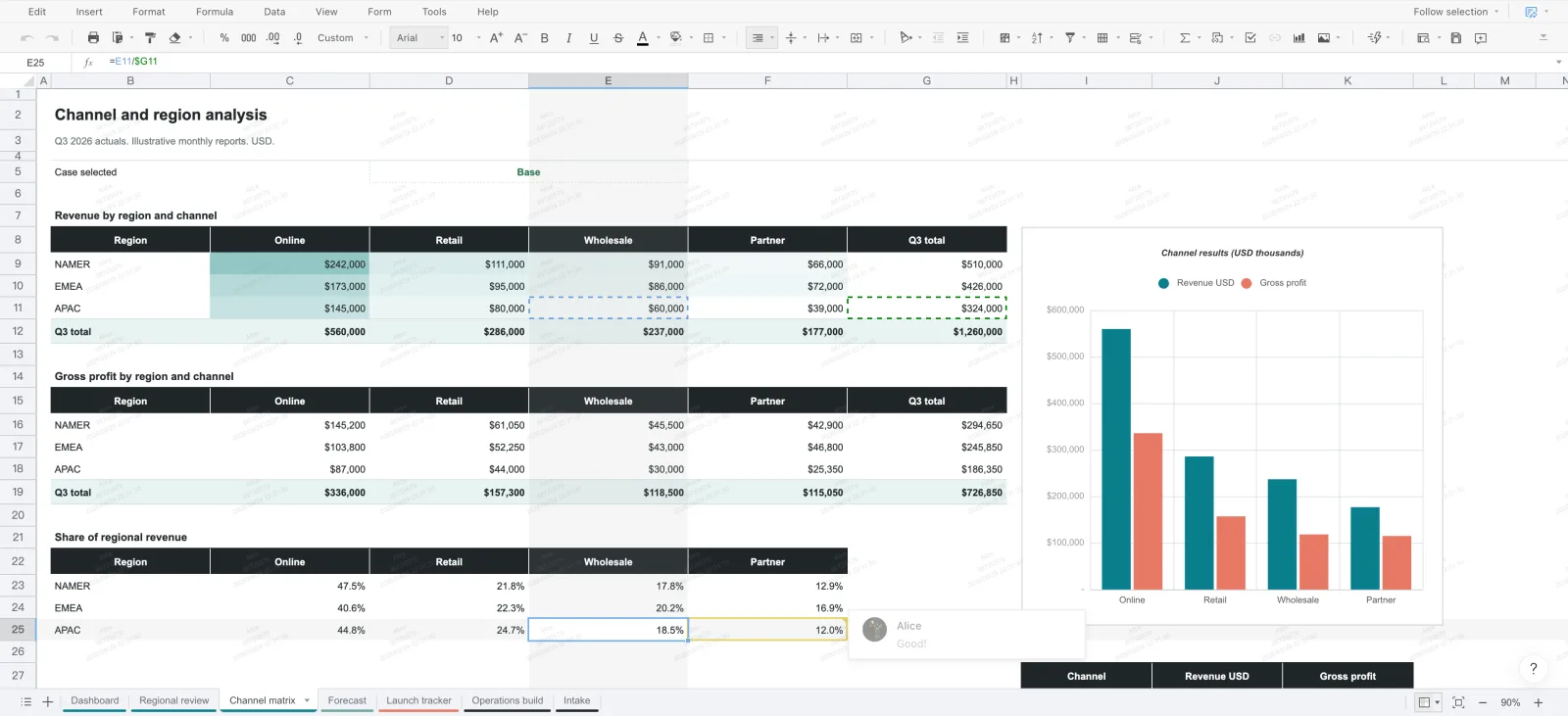This screenshot has width=1568, height=716.
Task: Open the Filter tool in the toolbar
Action: 1070,38
